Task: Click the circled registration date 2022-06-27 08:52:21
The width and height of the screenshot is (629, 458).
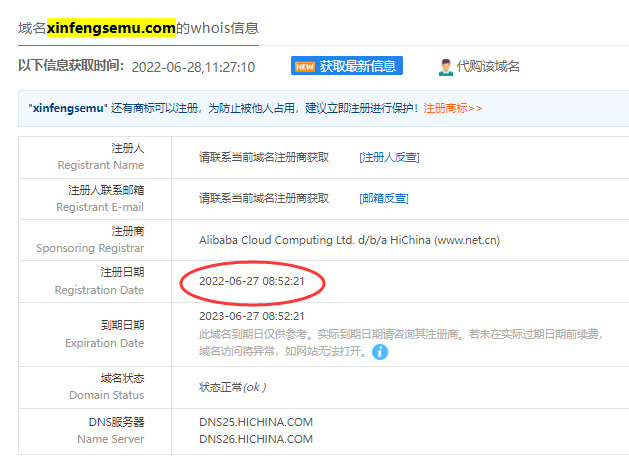Action: (252, 282)
